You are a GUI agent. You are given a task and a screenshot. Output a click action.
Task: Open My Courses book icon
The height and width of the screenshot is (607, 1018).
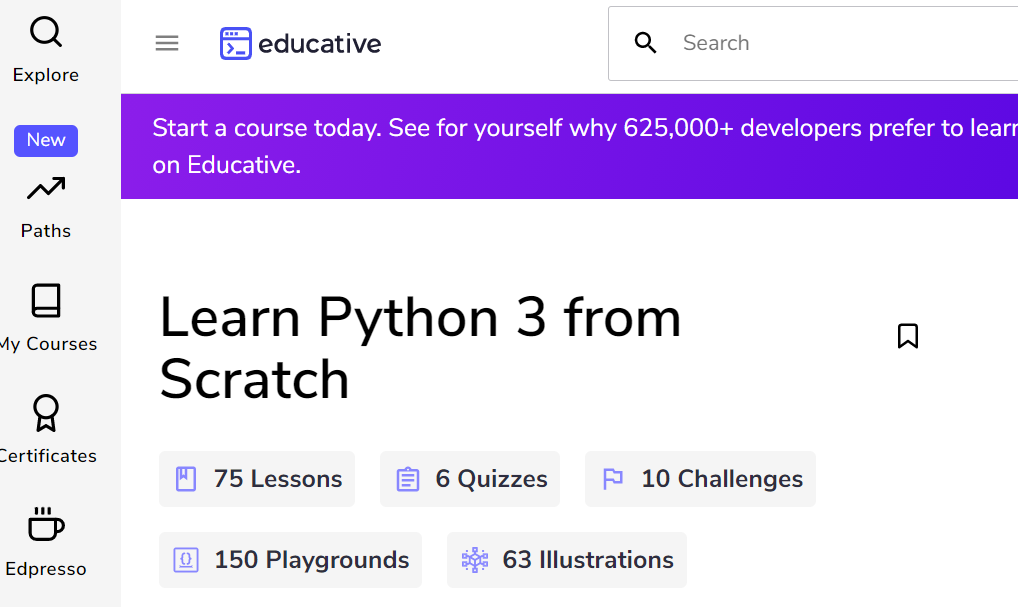click(46, 300)
